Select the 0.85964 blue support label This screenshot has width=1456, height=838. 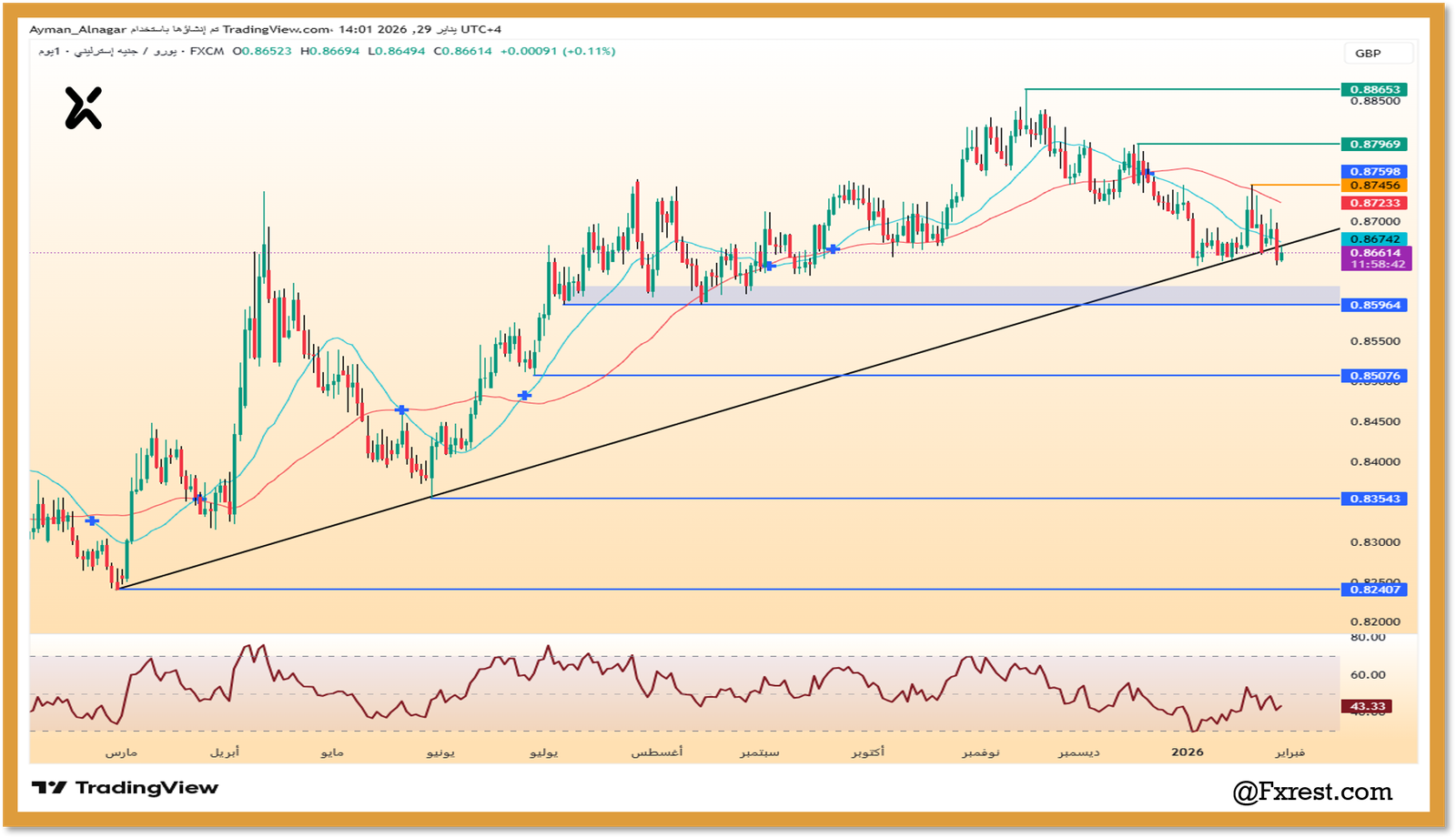(x=1374, y=305)
